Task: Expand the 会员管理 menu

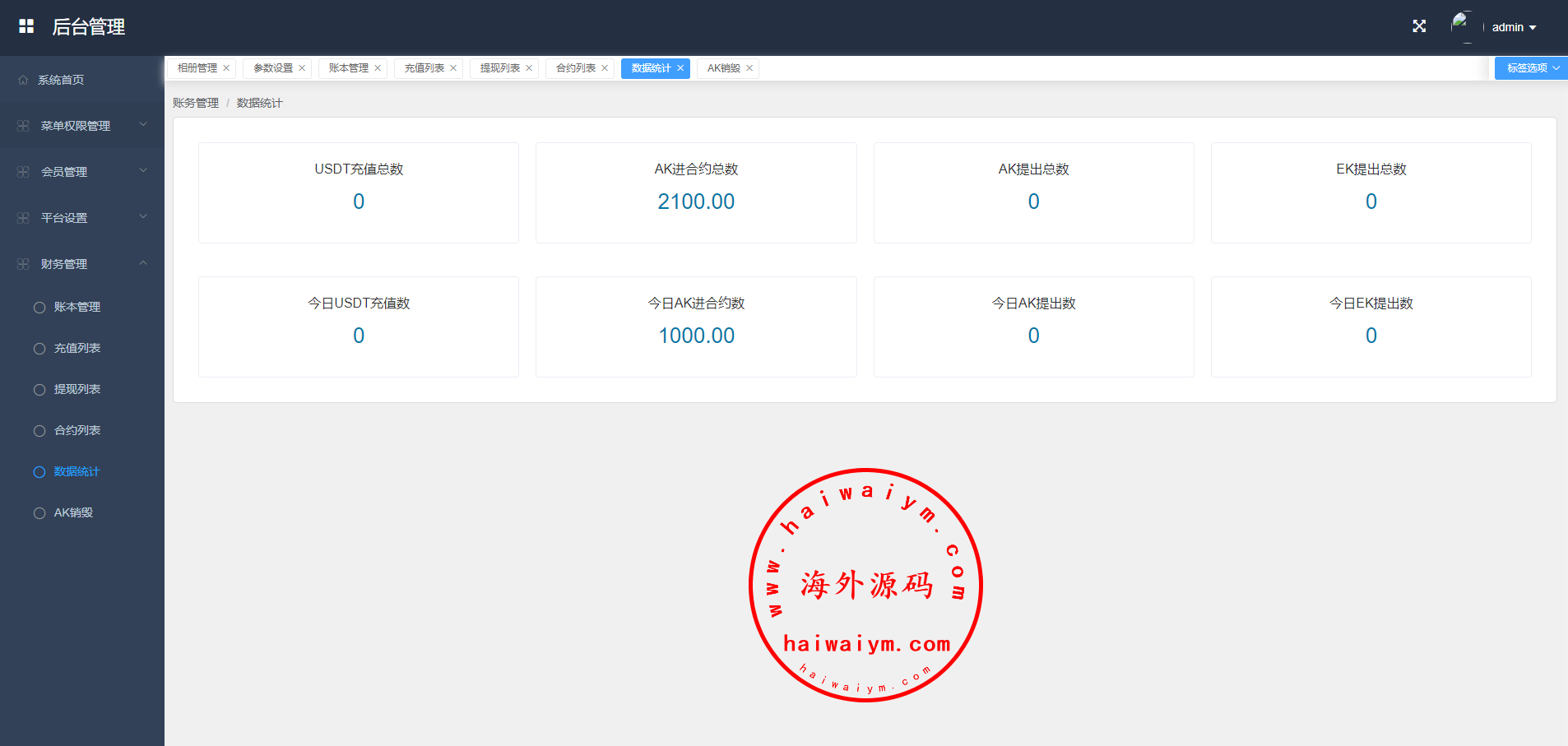Action: pyautogui.click(x=82, y=172)
